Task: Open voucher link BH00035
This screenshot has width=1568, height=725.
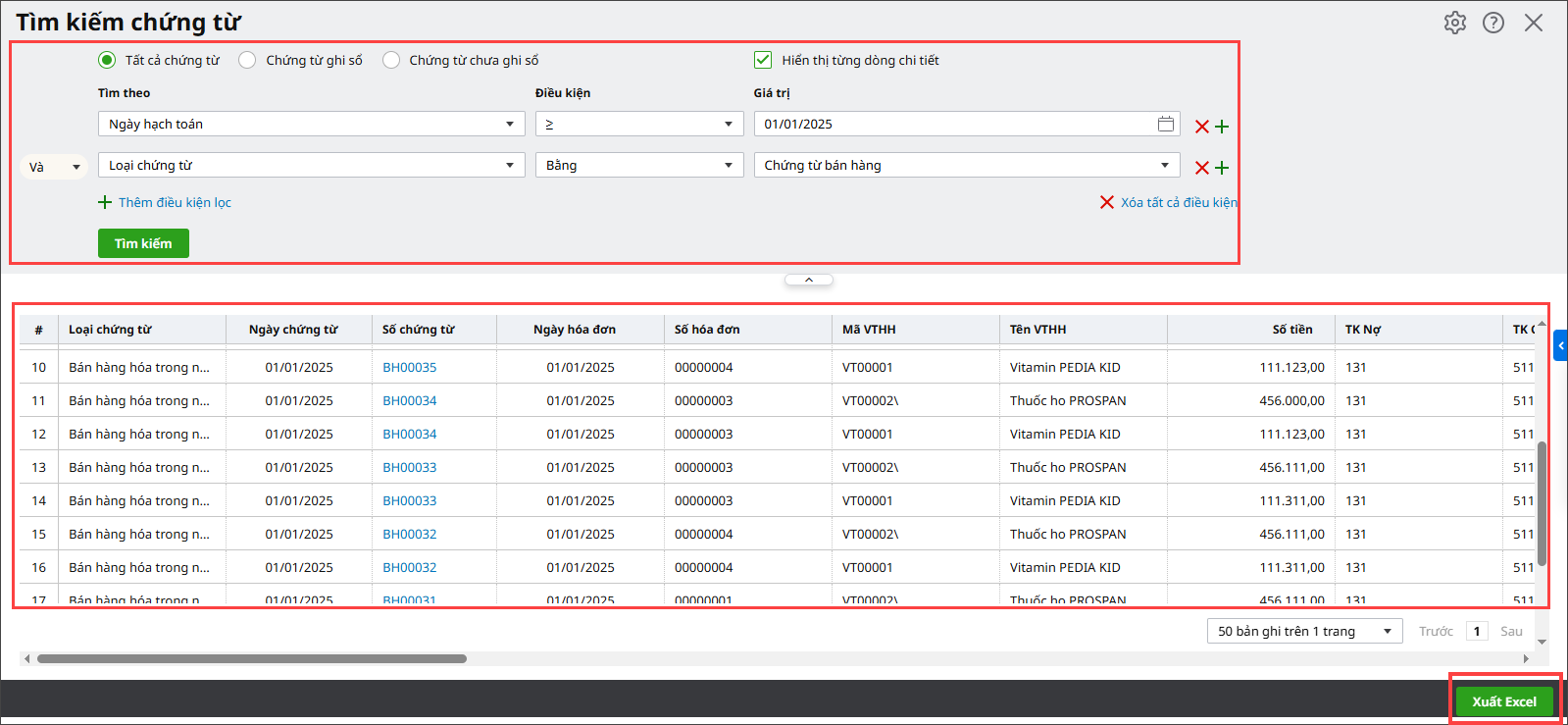Action: coord(409,367)
